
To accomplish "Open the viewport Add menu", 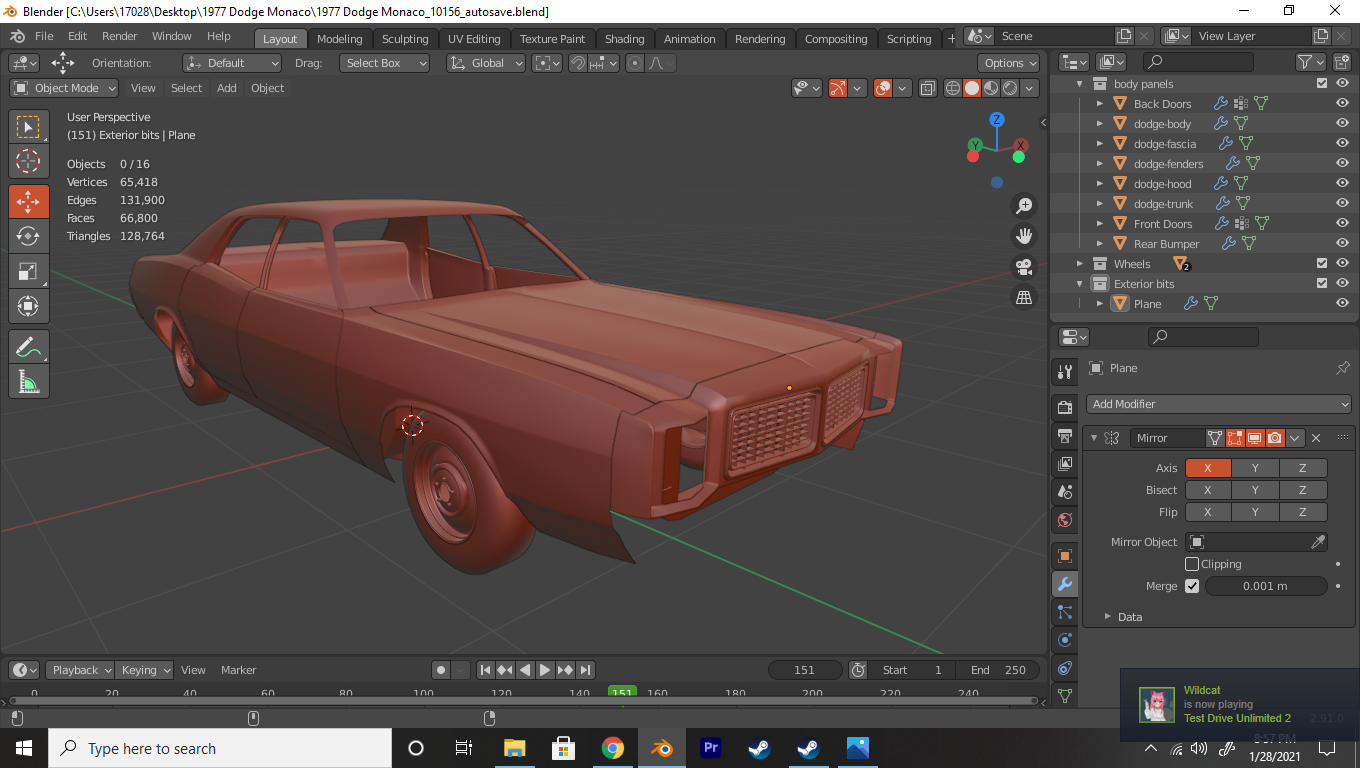I will (227, 88).
